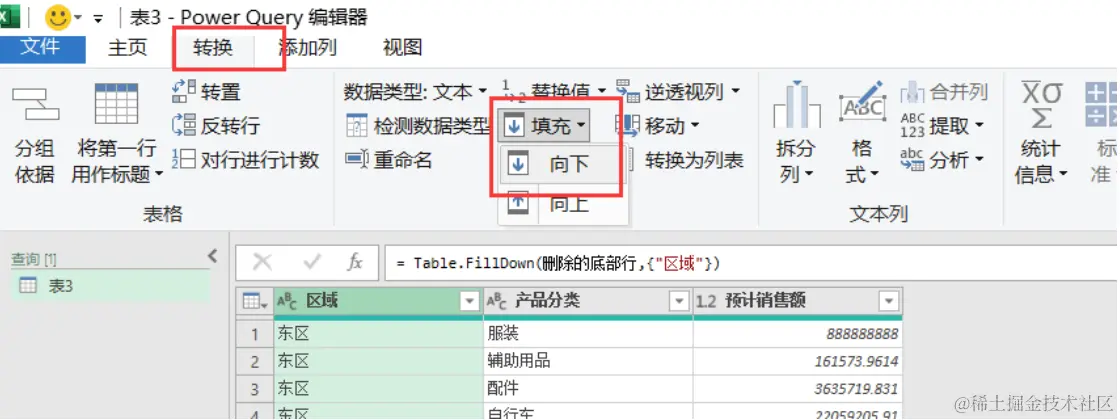The height and width of the screenshot is (420, 1120).
Task: Select 东区 cell in row 3
Action: coord(378,388)
